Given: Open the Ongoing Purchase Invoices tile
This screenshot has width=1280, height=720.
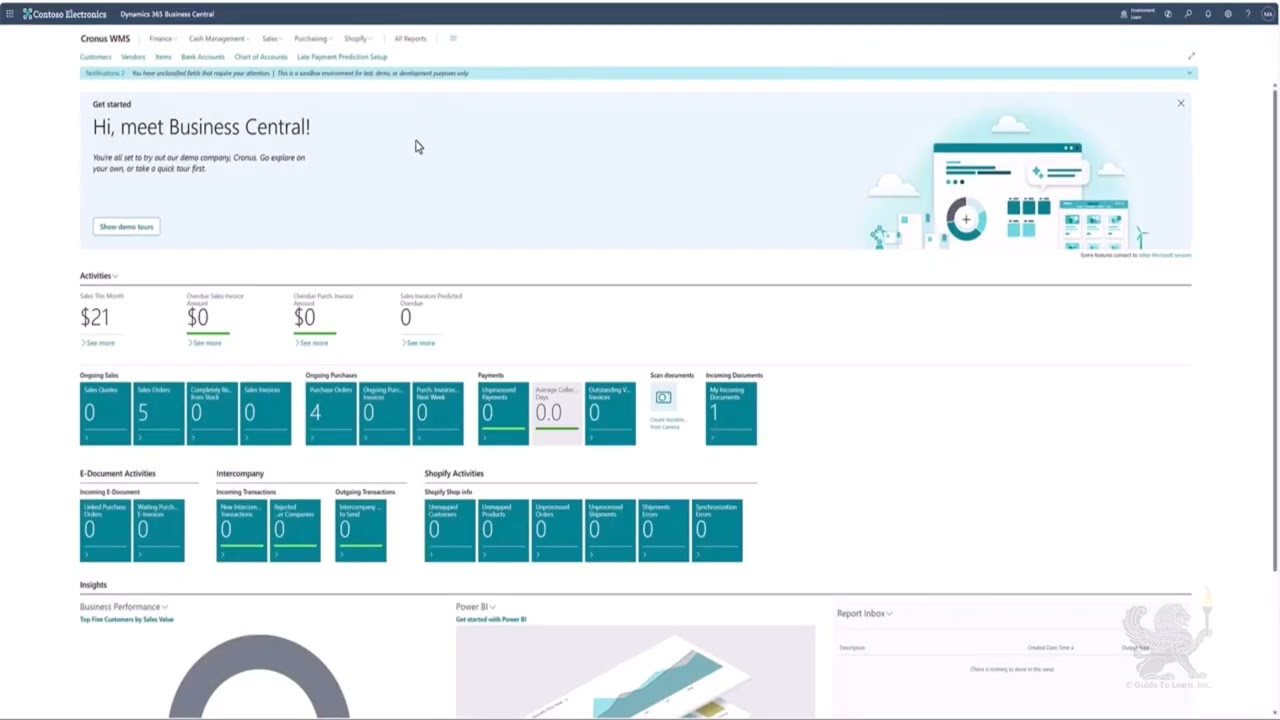Looking at the screenshot, I should coord(384,413).
